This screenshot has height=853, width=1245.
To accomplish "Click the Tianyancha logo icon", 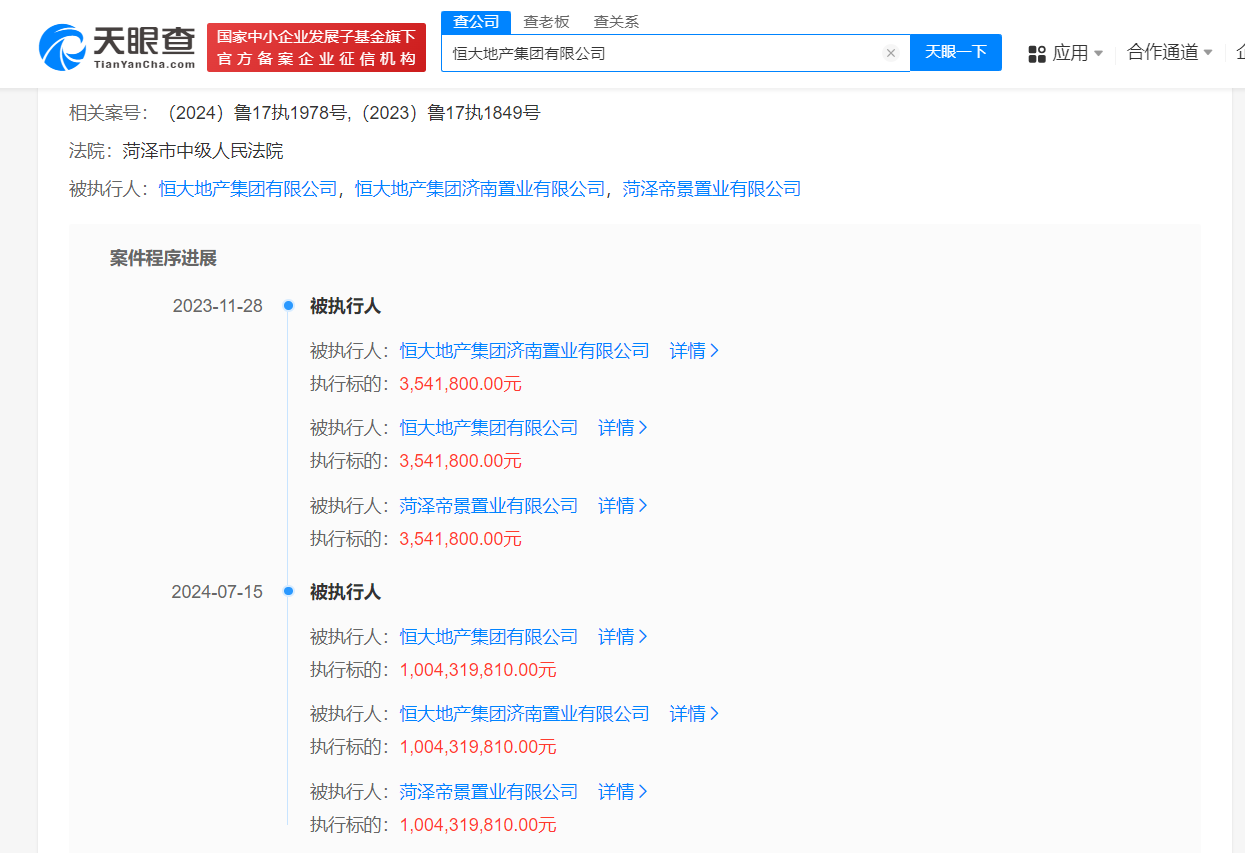I will click(62, 46).
